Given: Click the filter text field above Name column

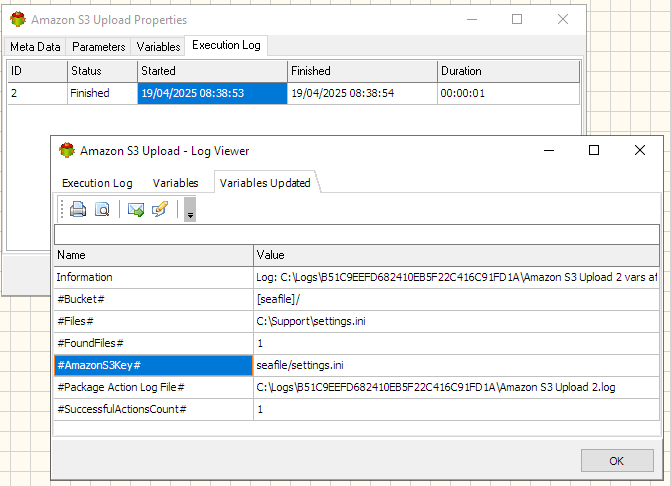Looking at the screenshot, I should point(356,234).
